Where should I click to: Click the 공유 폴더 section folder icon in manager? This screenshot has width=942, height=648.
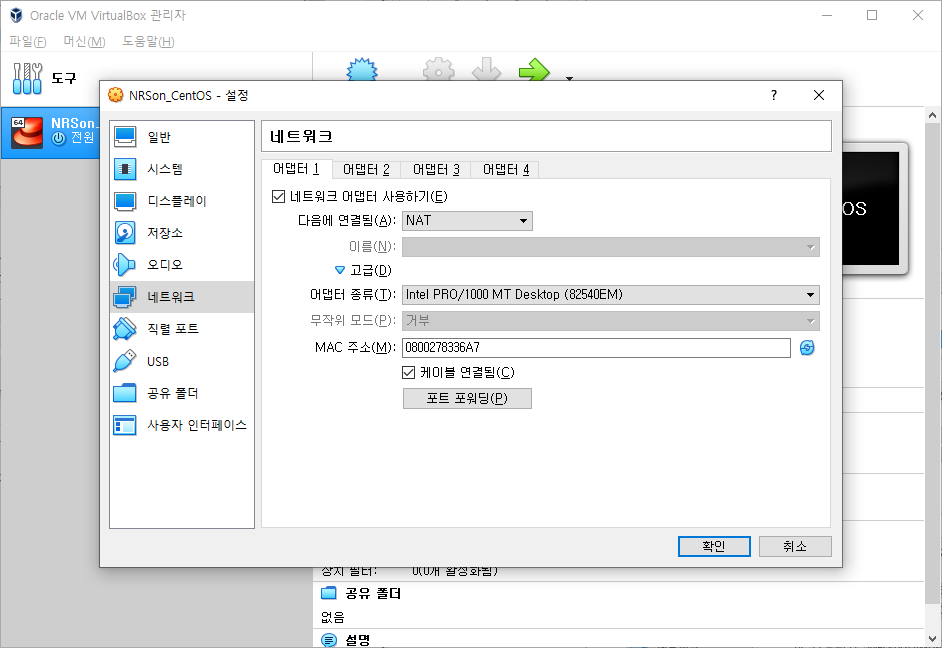pyautogui.click(x=329, y=593)
